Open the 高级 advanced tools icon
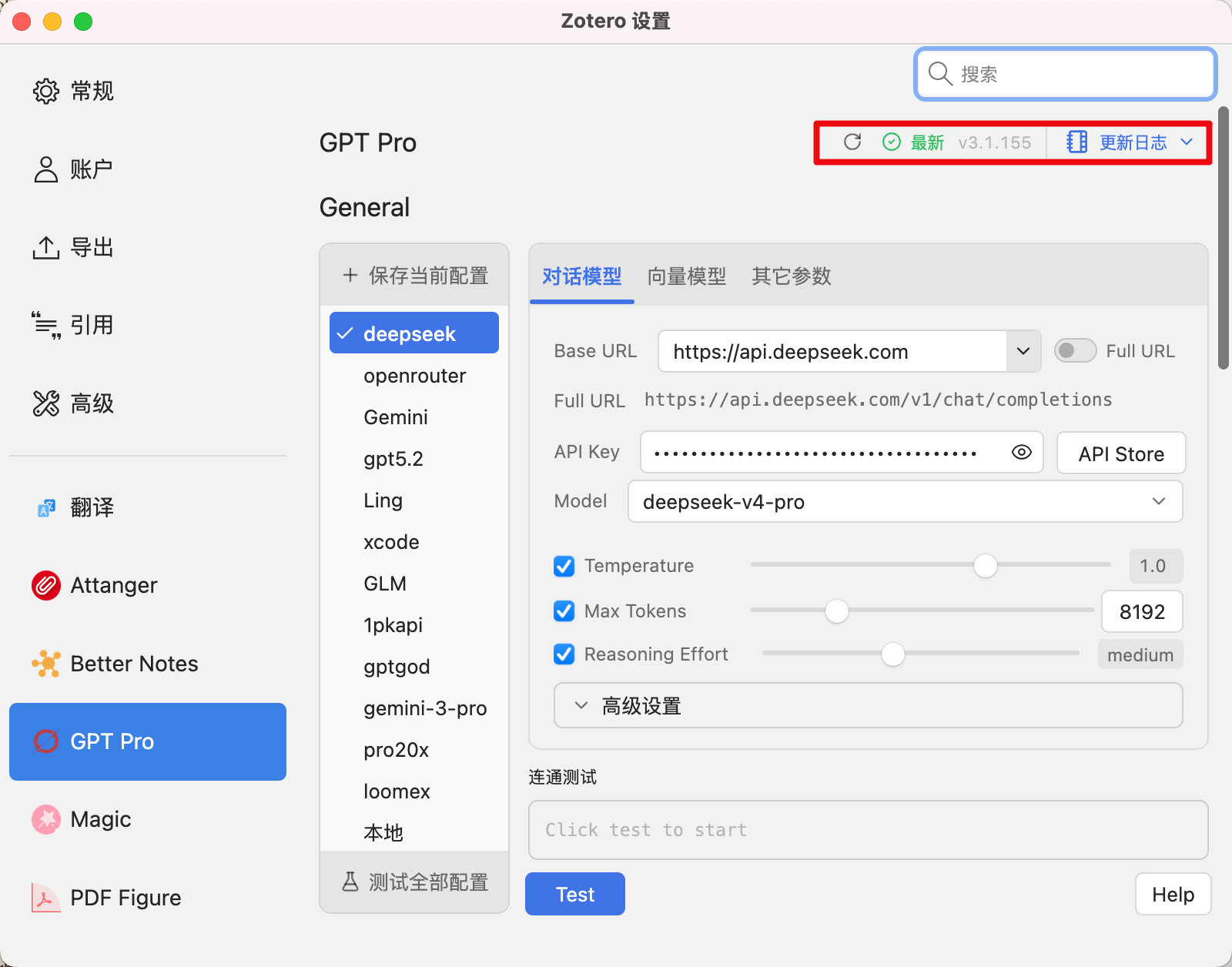1232x967 pixels. pos(46,403)
